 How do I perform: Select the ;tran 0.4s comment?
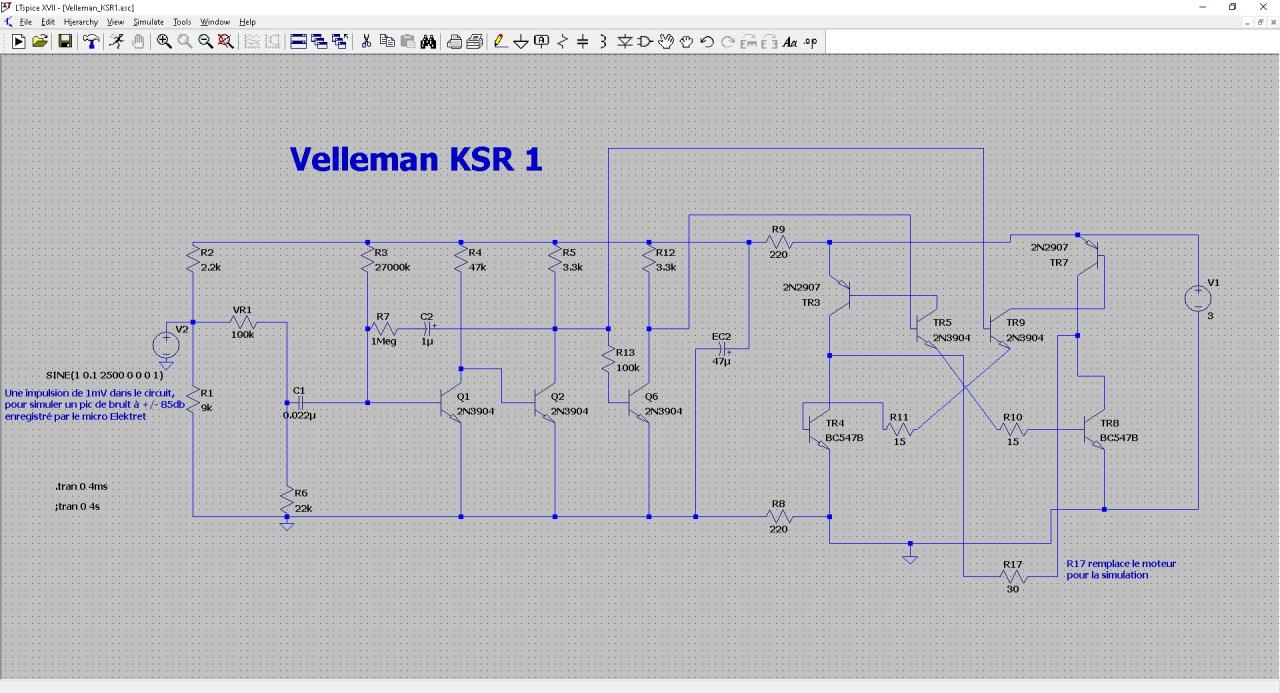tap(77, 506)
